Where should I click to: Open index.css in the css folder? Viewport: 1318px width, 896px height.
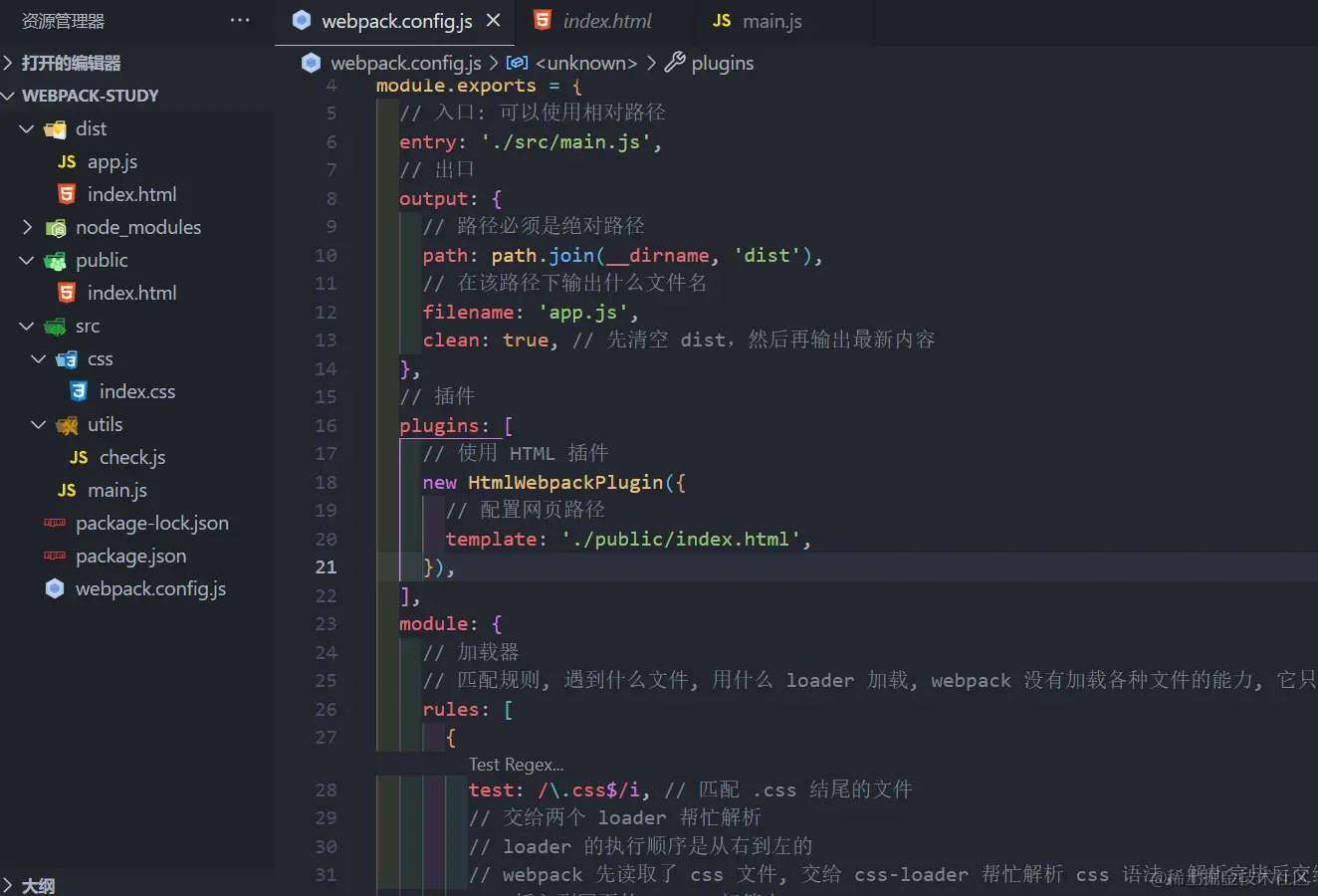click(x=137, y=391)
